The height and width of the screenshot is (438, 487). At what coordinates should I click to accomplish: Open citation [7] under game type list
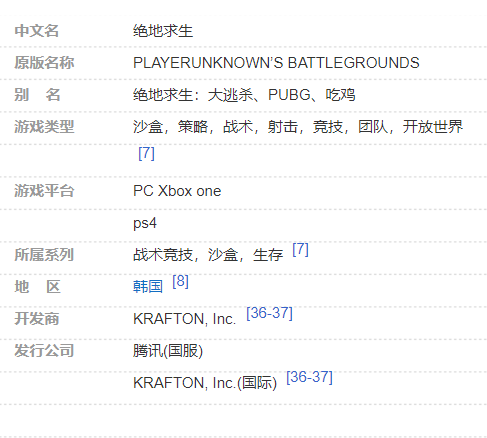146,153
